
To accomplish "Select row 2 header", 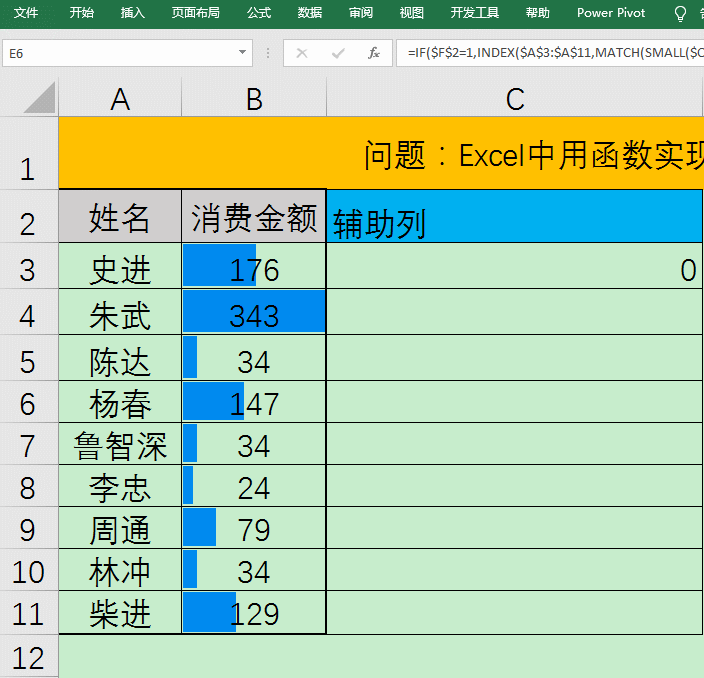I will pyautogui.click(x=28, y=216).
